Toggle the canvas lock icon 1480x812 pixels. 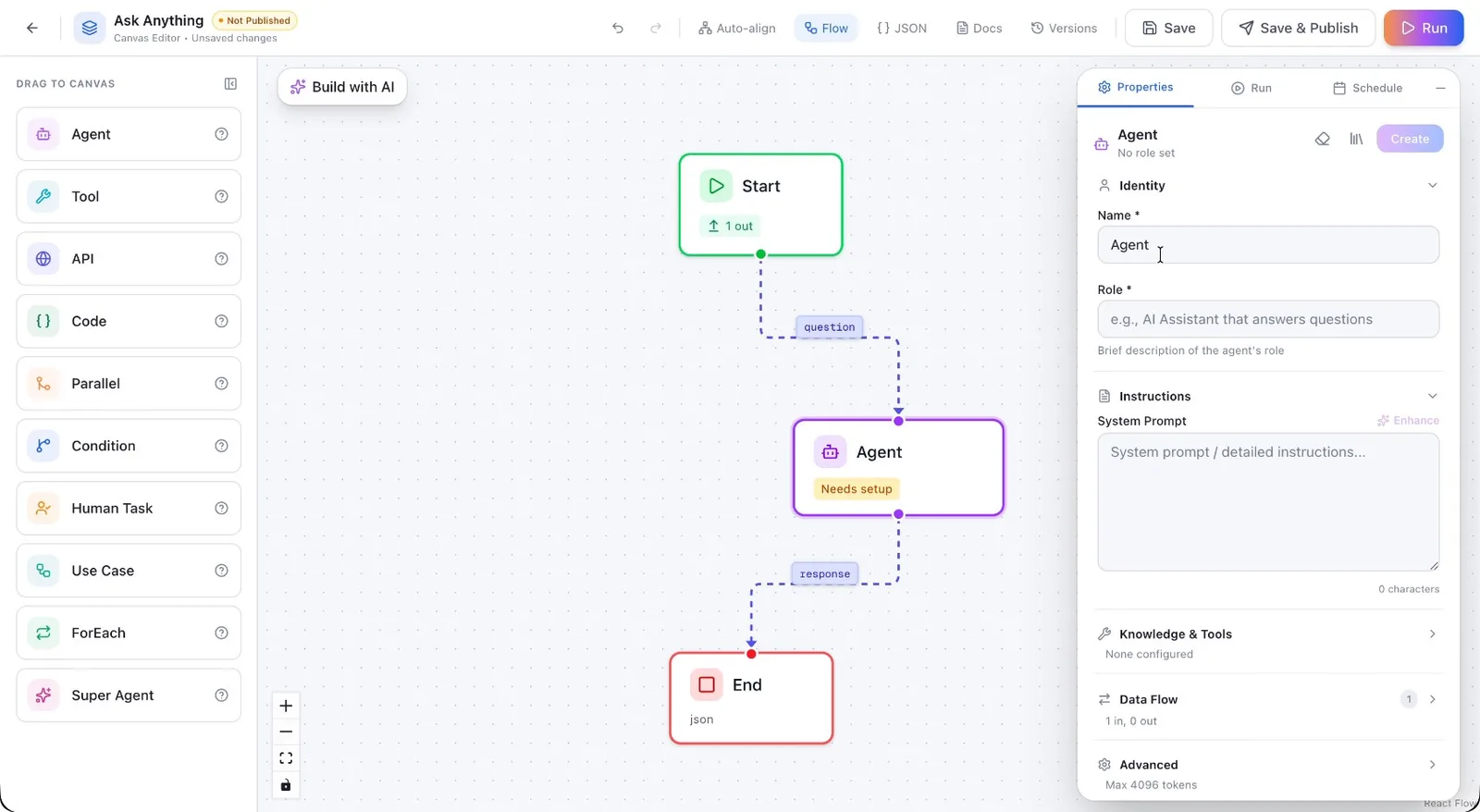(x=286, y=785)
